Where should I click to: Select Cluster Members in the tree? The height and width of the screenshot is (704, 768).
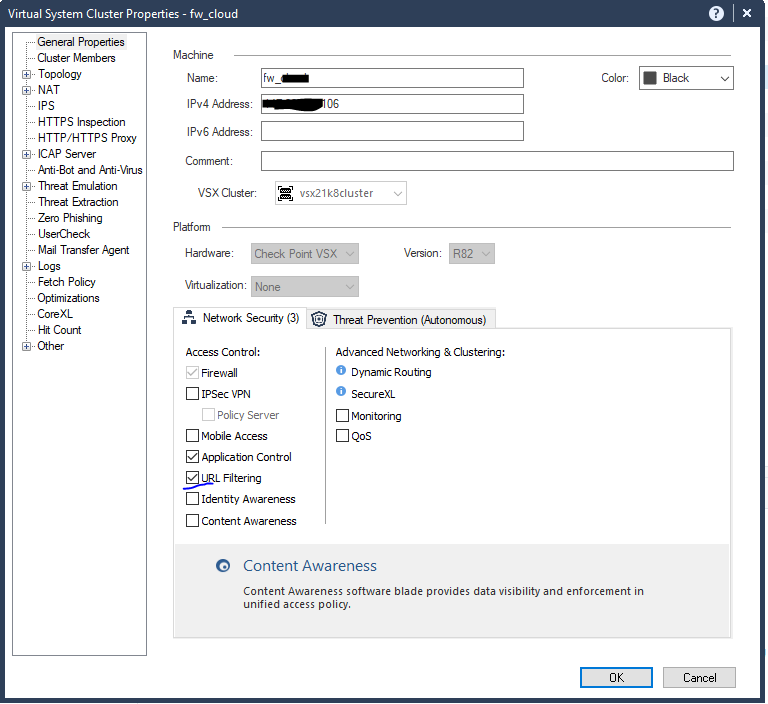pos(76,58)
